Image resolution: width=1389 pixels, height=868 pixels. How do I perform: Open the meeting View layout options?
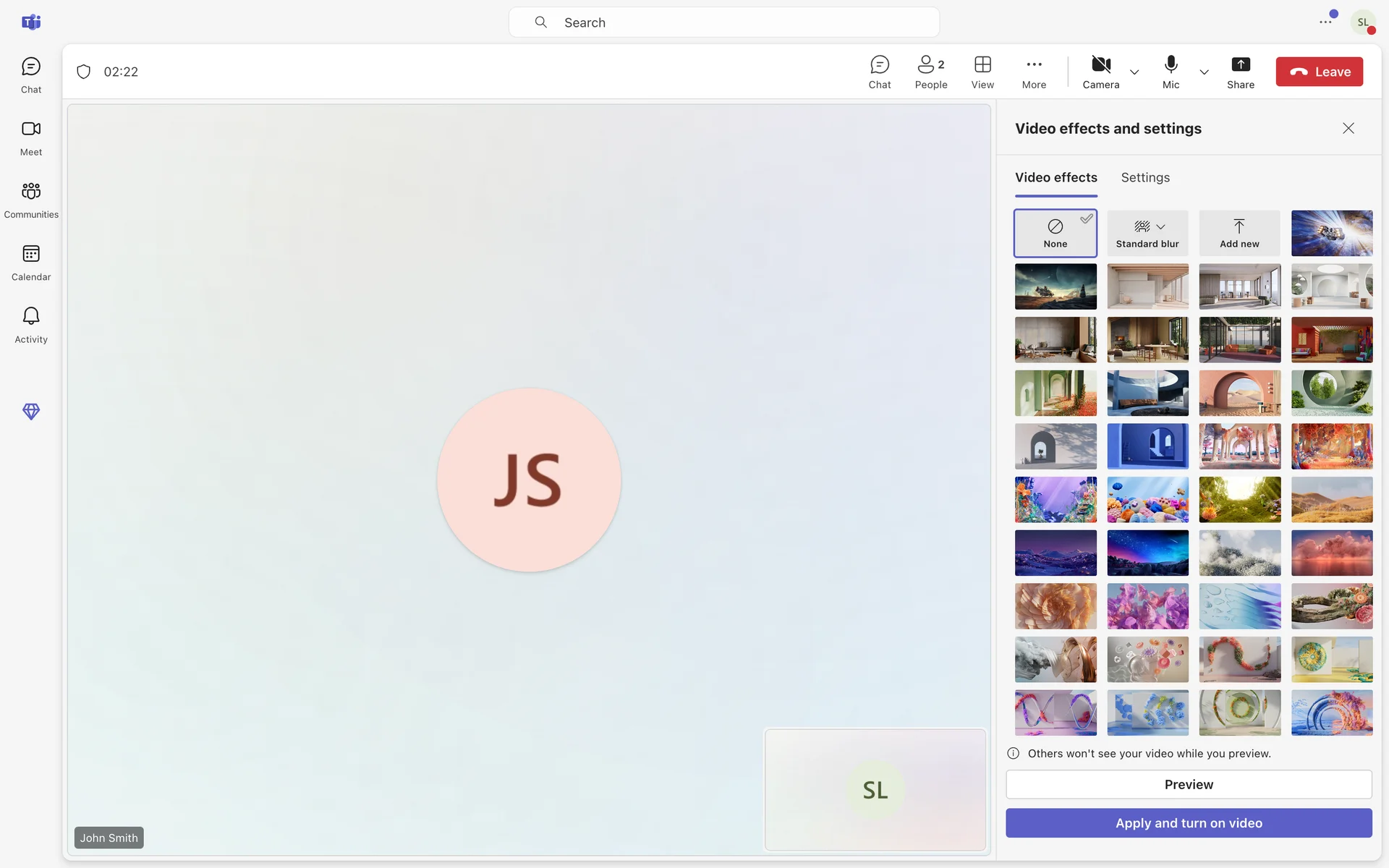[982, 72]
